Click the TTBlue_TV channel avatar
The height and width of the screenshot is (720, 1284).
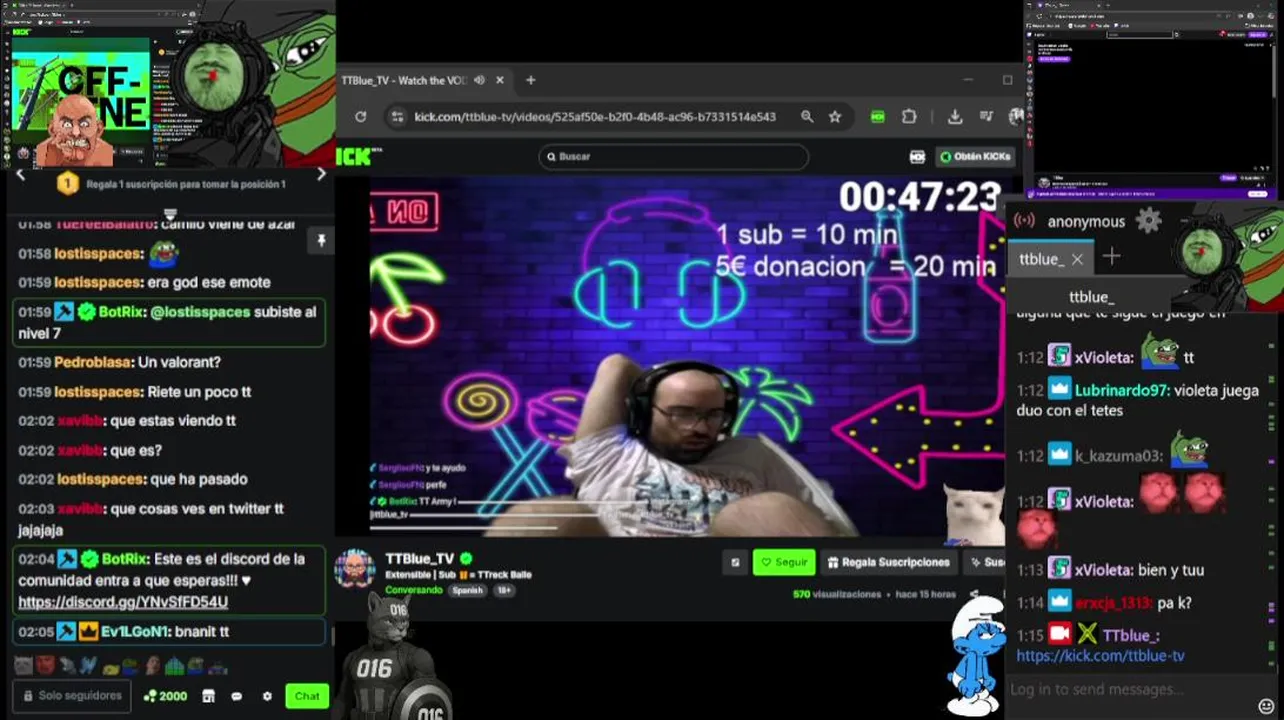coord(354,570)
